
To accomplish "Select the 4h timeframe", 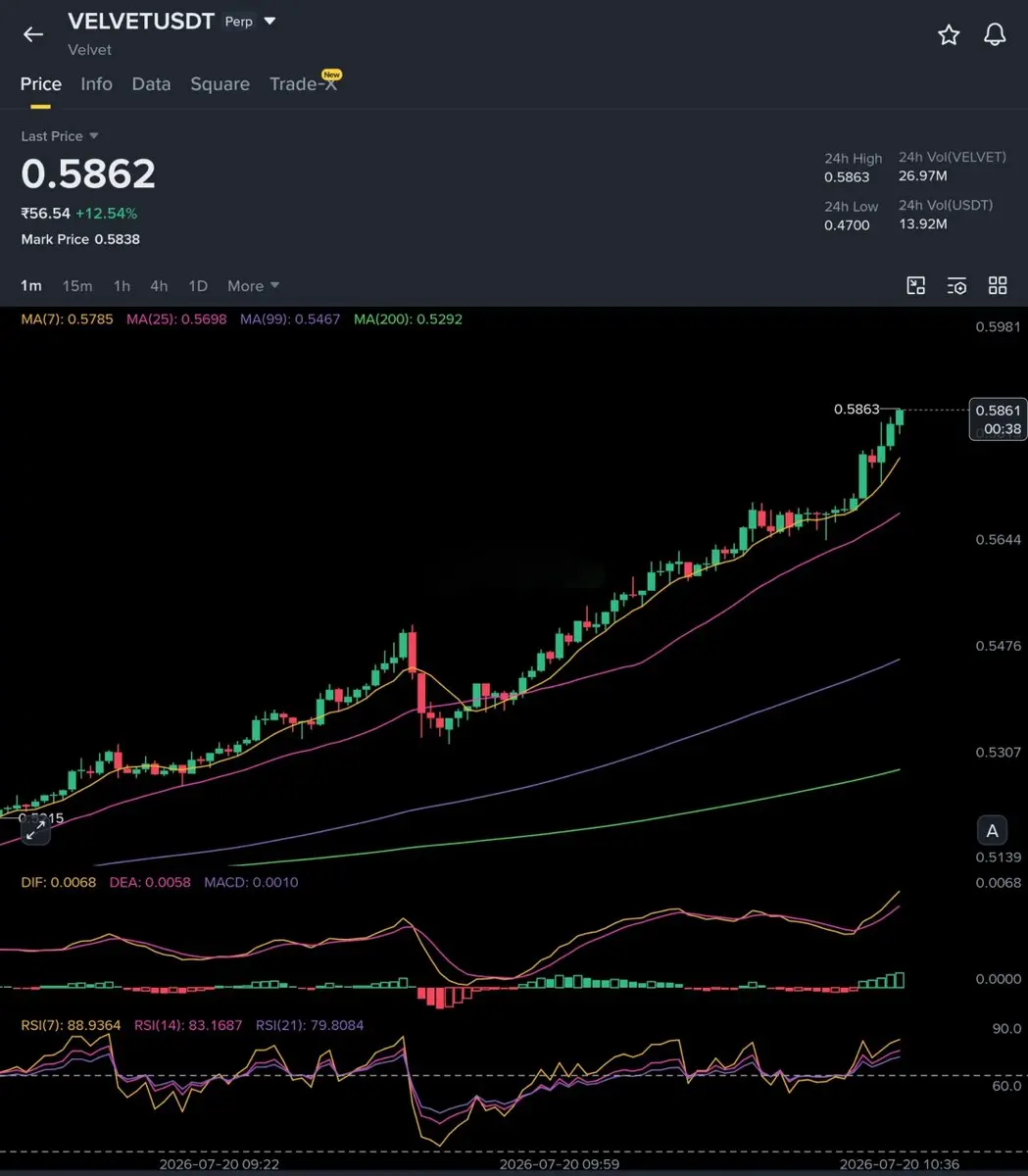I will pos(159,286).
